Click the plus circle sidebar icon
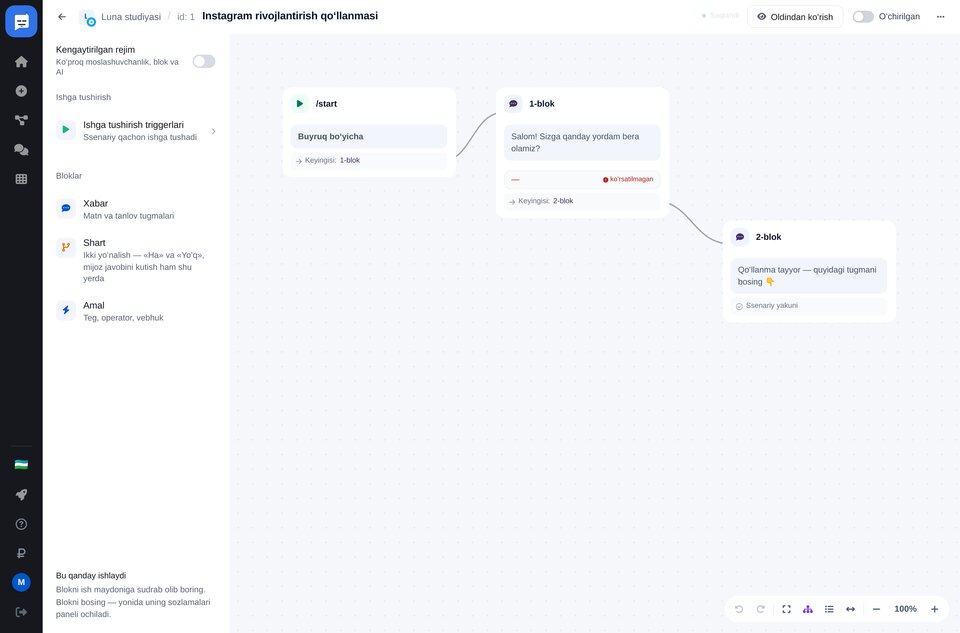The width and height of the screenshot is (960, 633). (21, 91)
